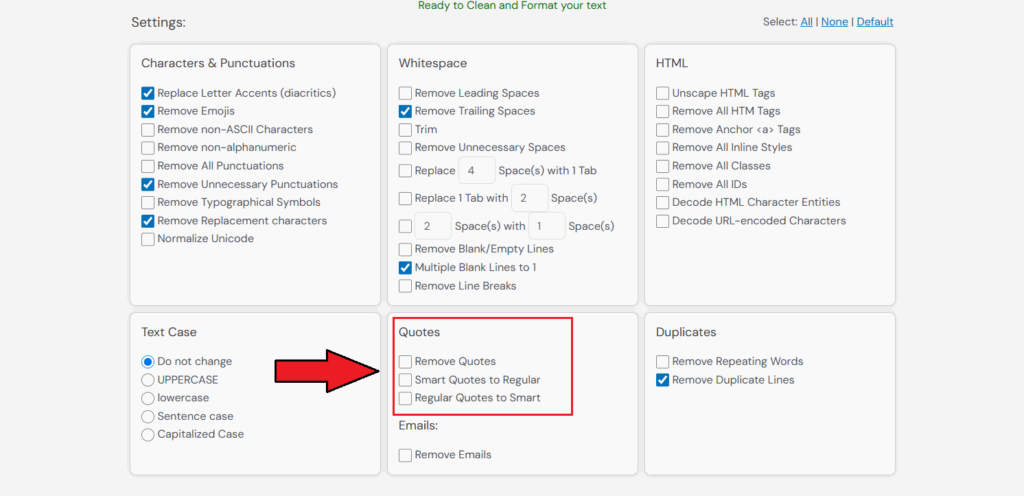Click the Default select link

pos(875,22)
